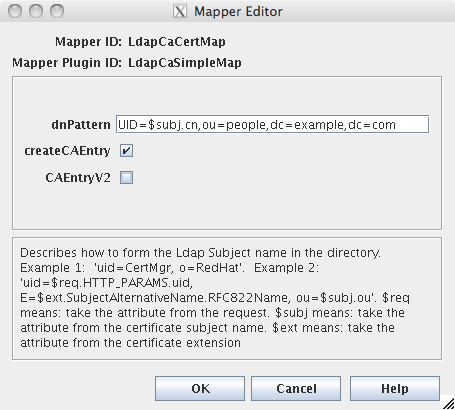
Task: Disable the createCAEntry checkbox
Action: click(x=126, y=151)
